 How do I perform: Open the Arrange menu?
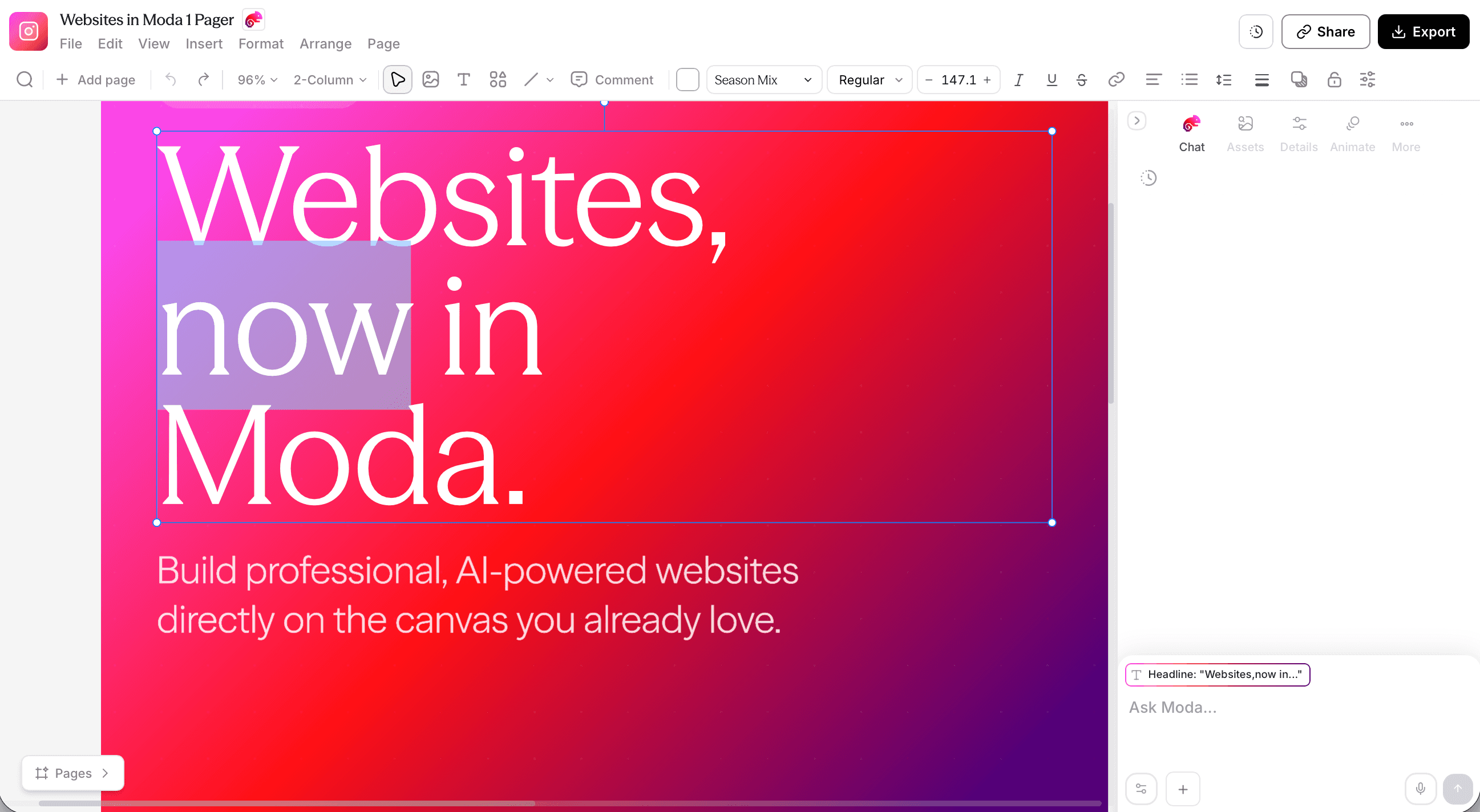point(325,44)
